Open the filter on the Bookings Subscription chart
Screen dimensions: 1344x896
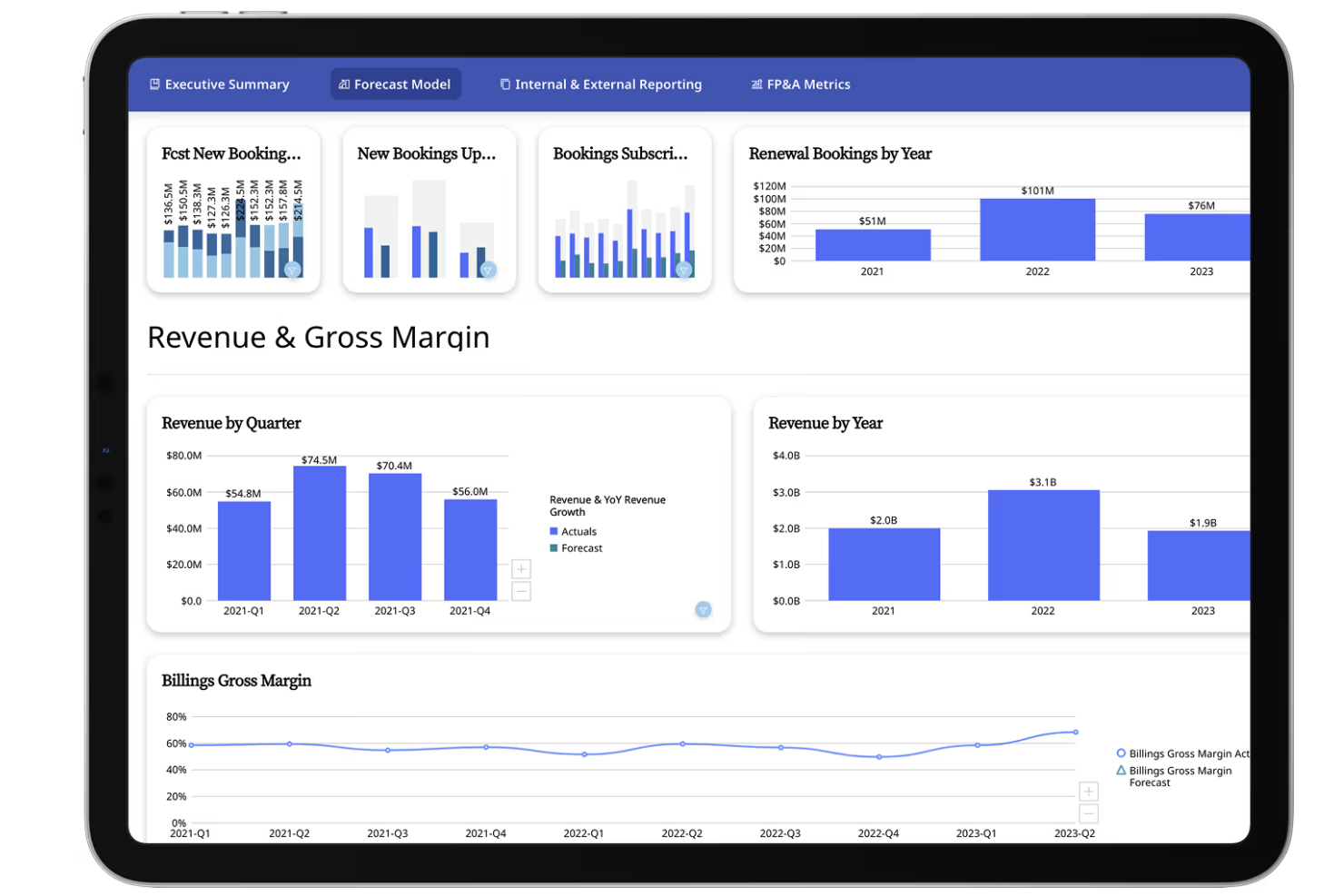(x=683, y=269)
